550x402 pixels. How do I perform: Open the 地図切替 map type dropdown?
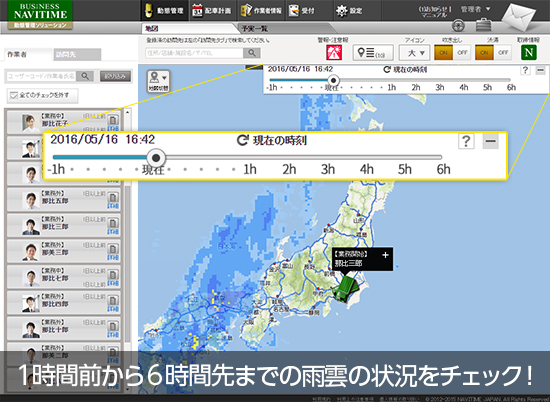tap(159, 81)
